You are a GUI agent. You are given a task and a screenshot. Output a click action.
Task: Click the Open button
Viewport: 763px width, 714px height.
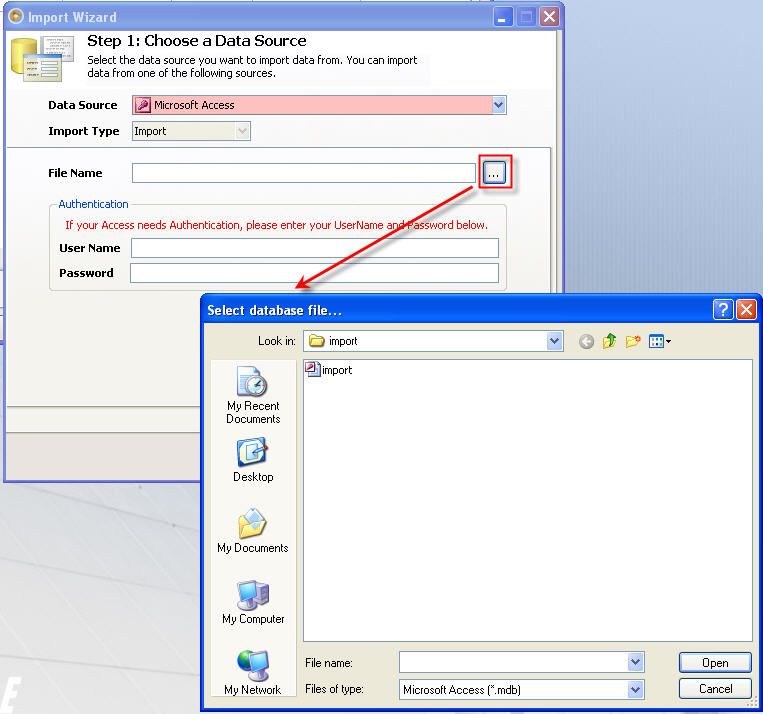[715, 663]
